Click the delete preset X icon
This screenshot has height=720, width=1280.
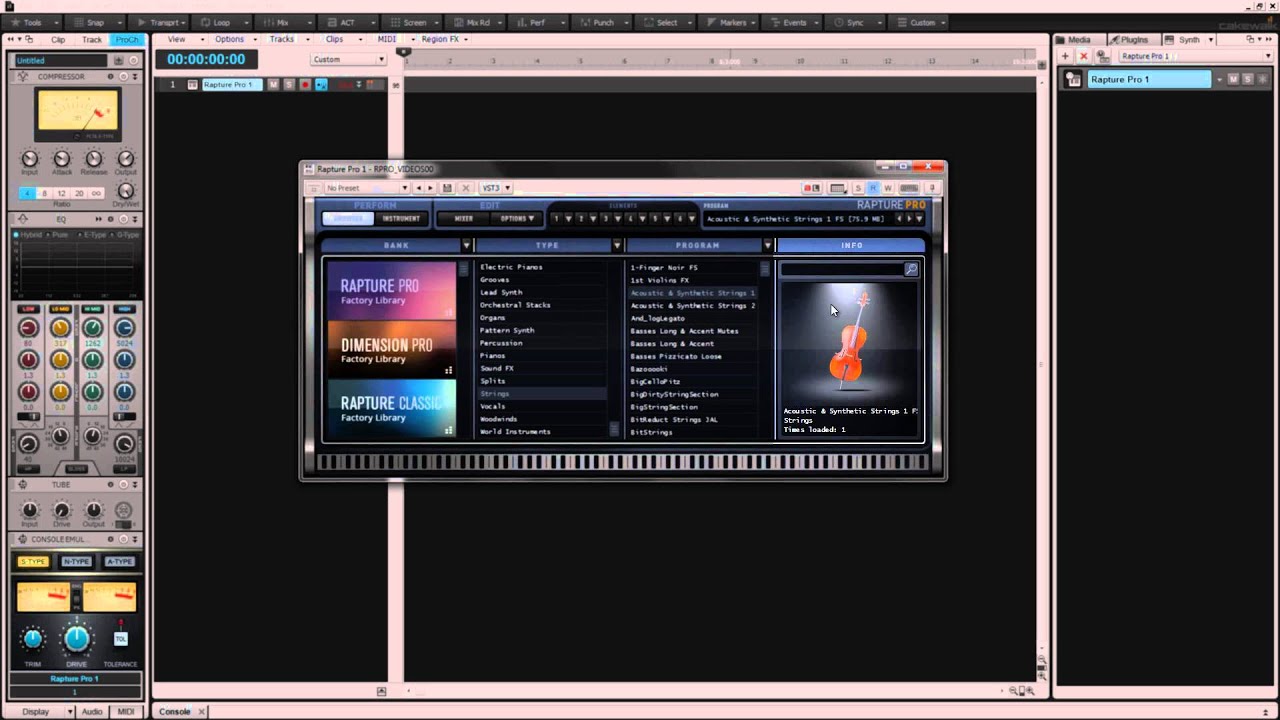click(465, 188)
